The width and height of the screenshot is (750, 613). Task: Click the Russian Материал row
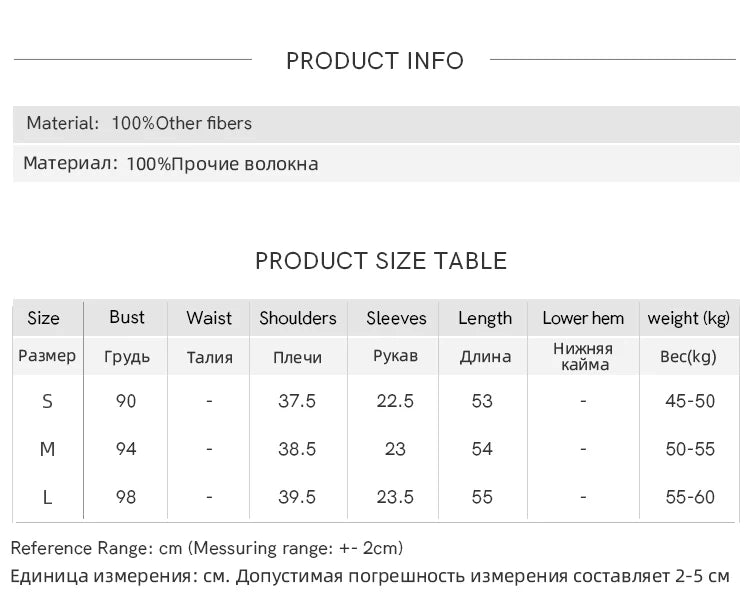(x=376, y=164)
